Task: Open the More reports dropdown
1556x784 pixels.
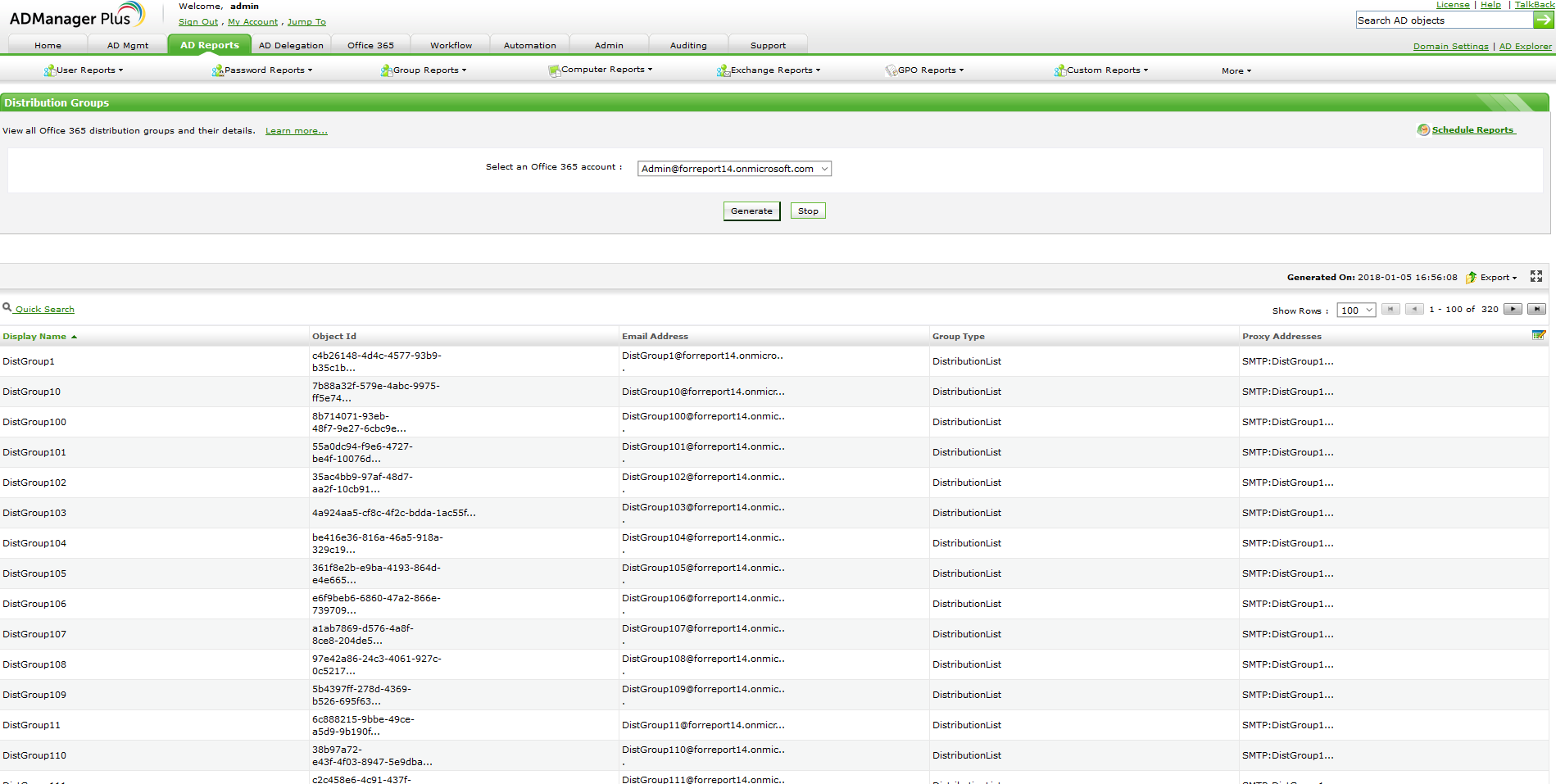Action: pos(1236,71)
